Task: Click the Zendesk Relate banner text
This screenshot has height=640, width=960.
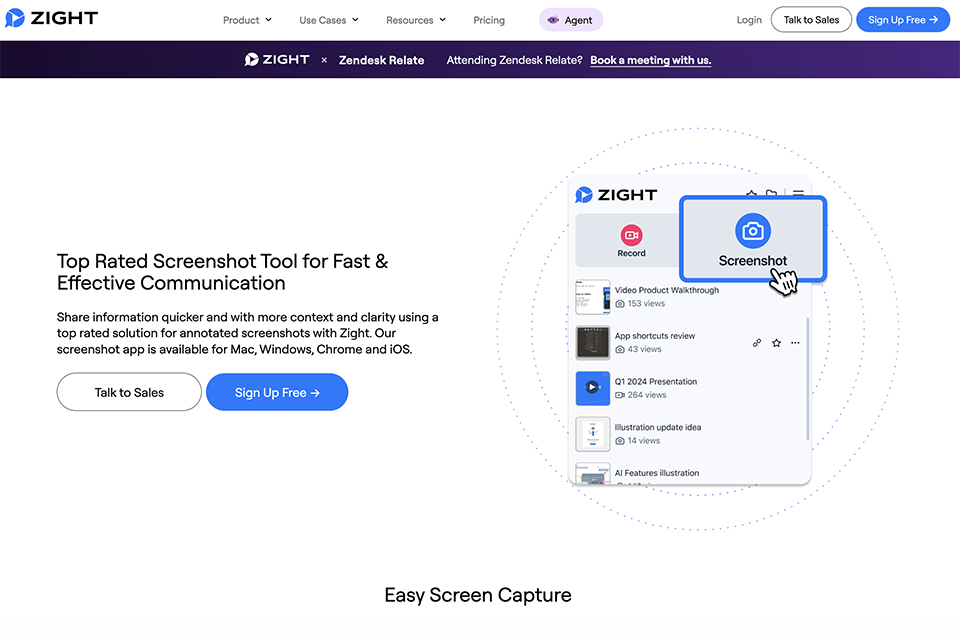Action: click(x=381, y=60)
